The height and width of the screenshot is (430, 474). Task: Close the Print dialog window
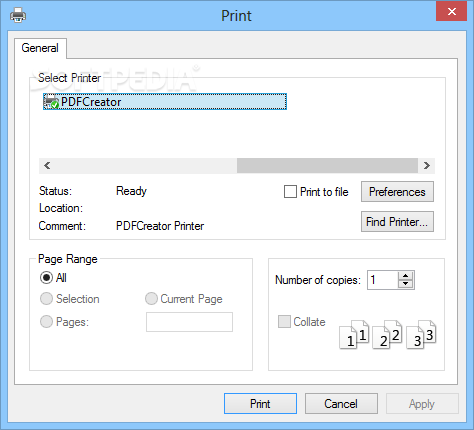coord(451,12)
